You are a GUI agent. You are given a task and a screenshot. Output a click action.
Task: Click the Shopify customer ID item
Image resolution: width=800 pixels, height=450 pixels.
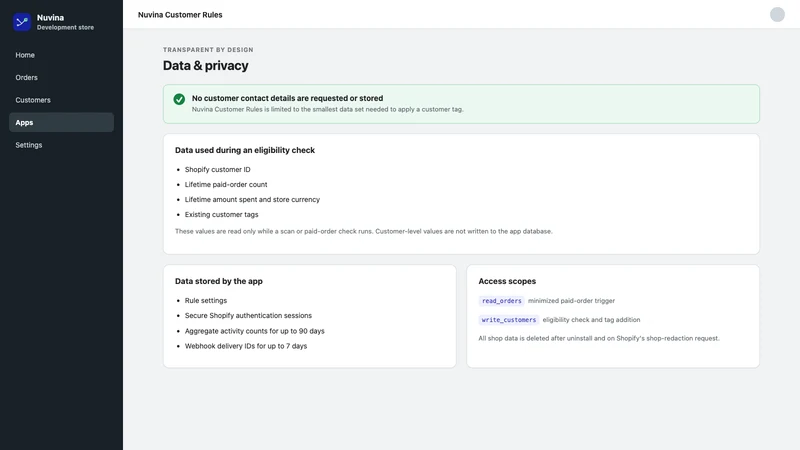(x=217, y=169)
